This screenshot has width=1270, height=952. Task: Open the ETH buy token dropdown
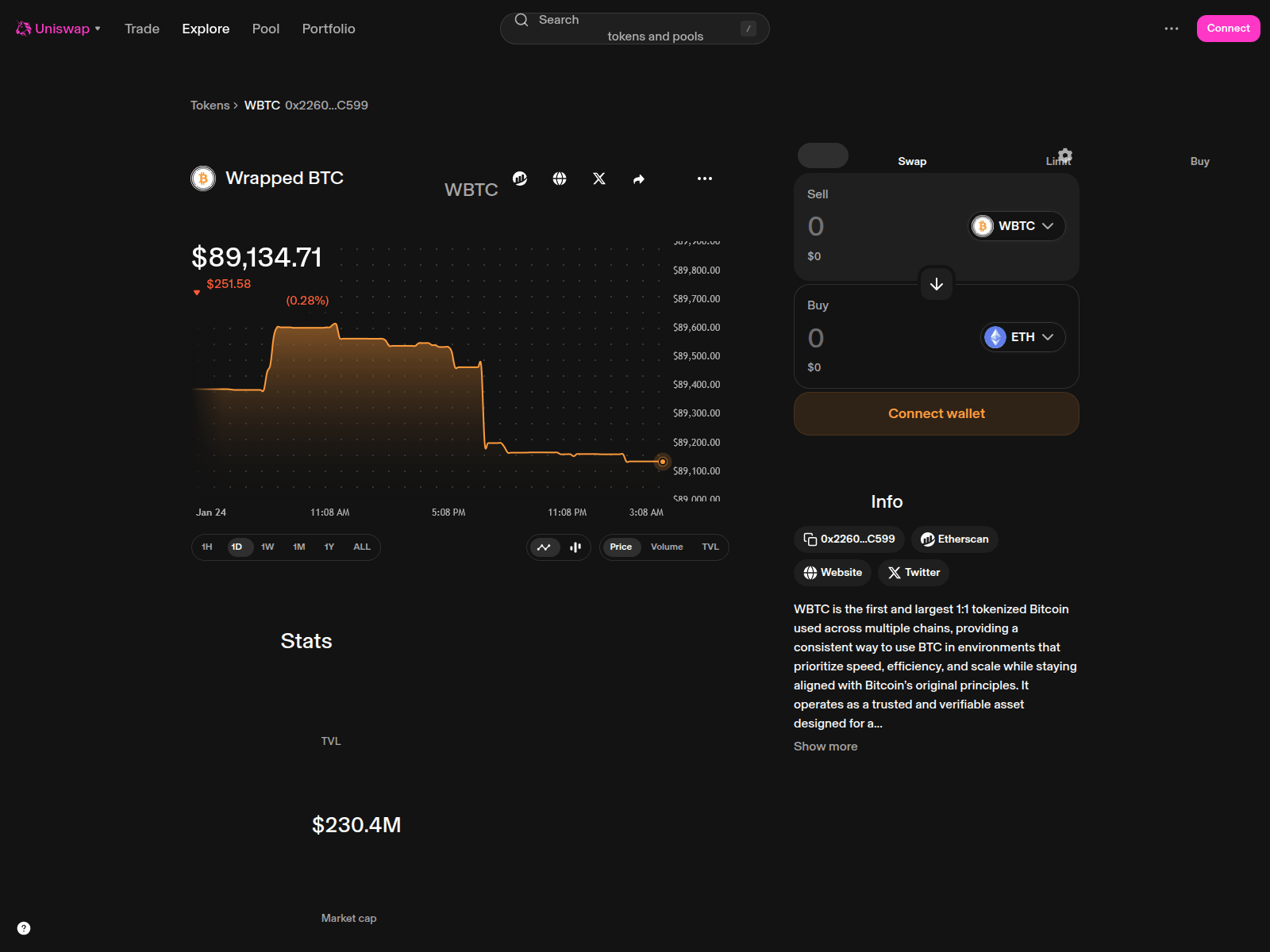(1023, 337)
